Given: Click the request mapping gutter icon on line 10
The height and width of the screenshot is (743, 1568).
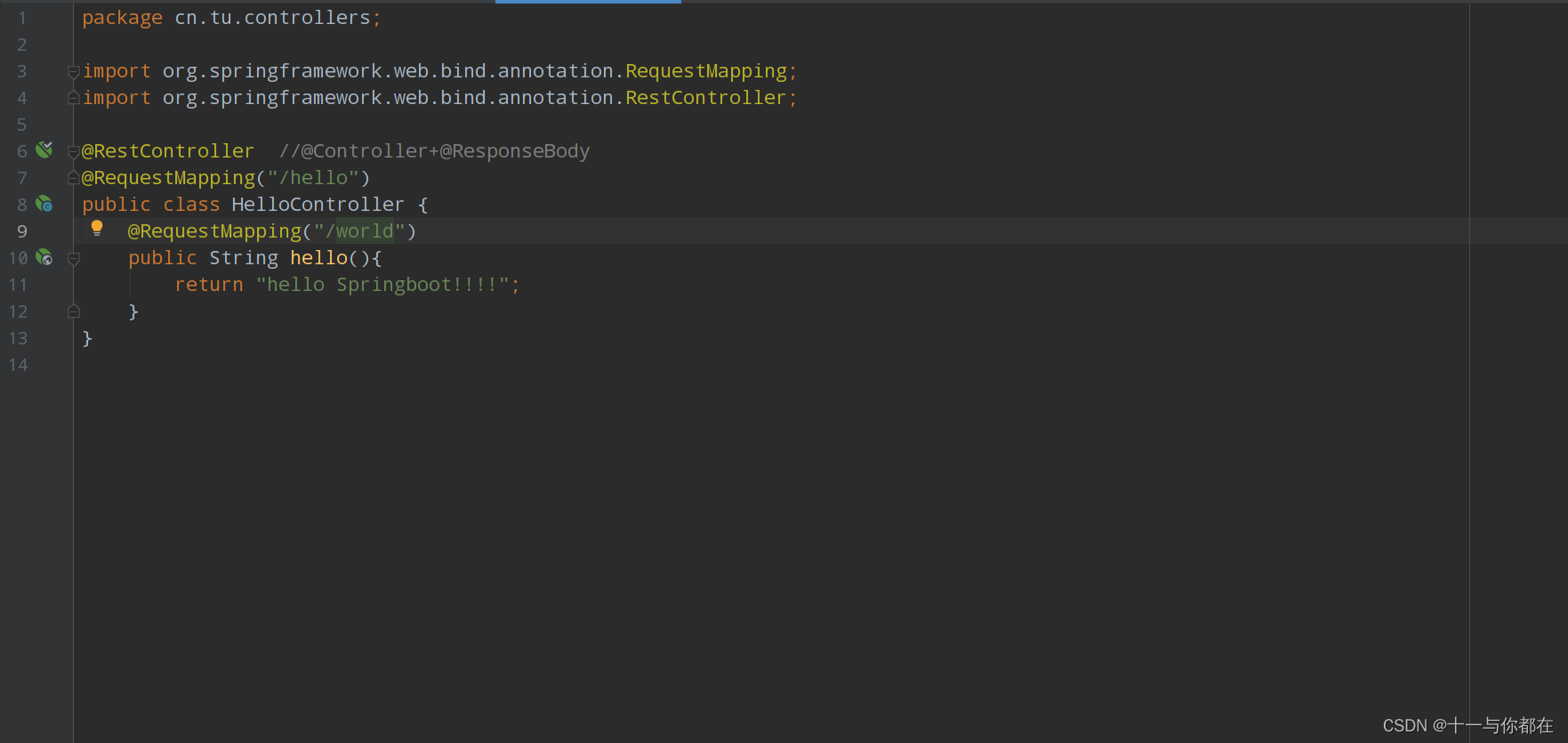Looking at the screenshot, I should (x=44, y=257).
